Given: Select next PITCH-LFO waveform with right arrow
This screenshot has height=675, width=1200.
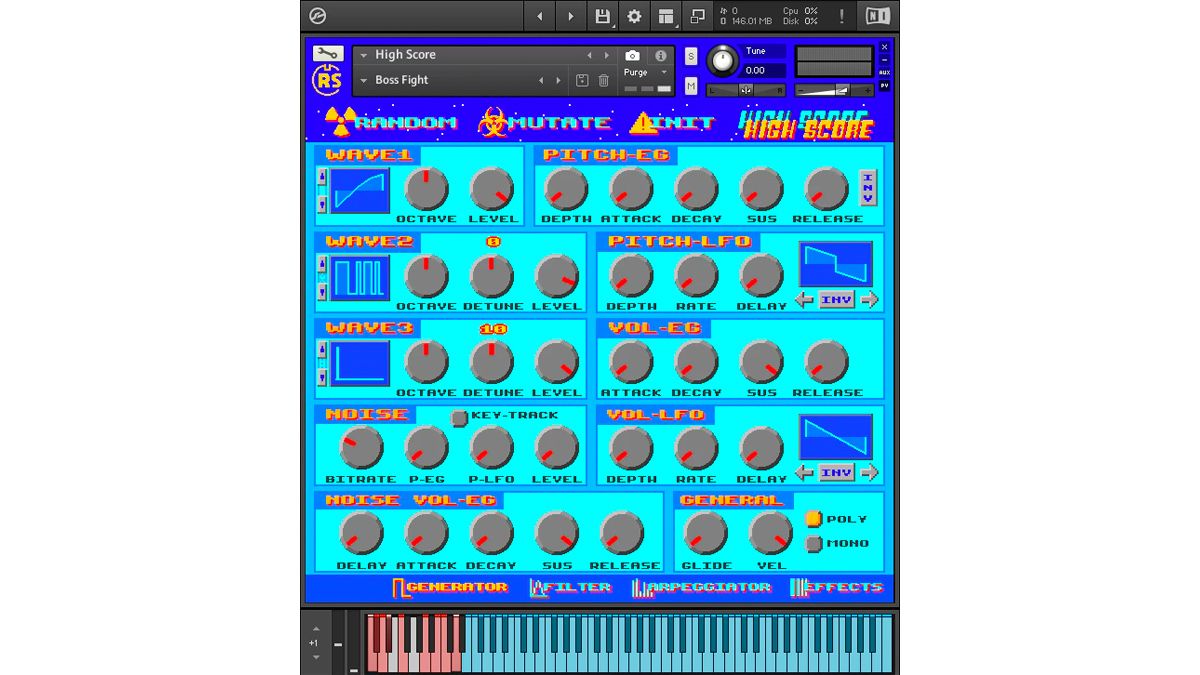Looking at the screenshot, I should (869, 299).
